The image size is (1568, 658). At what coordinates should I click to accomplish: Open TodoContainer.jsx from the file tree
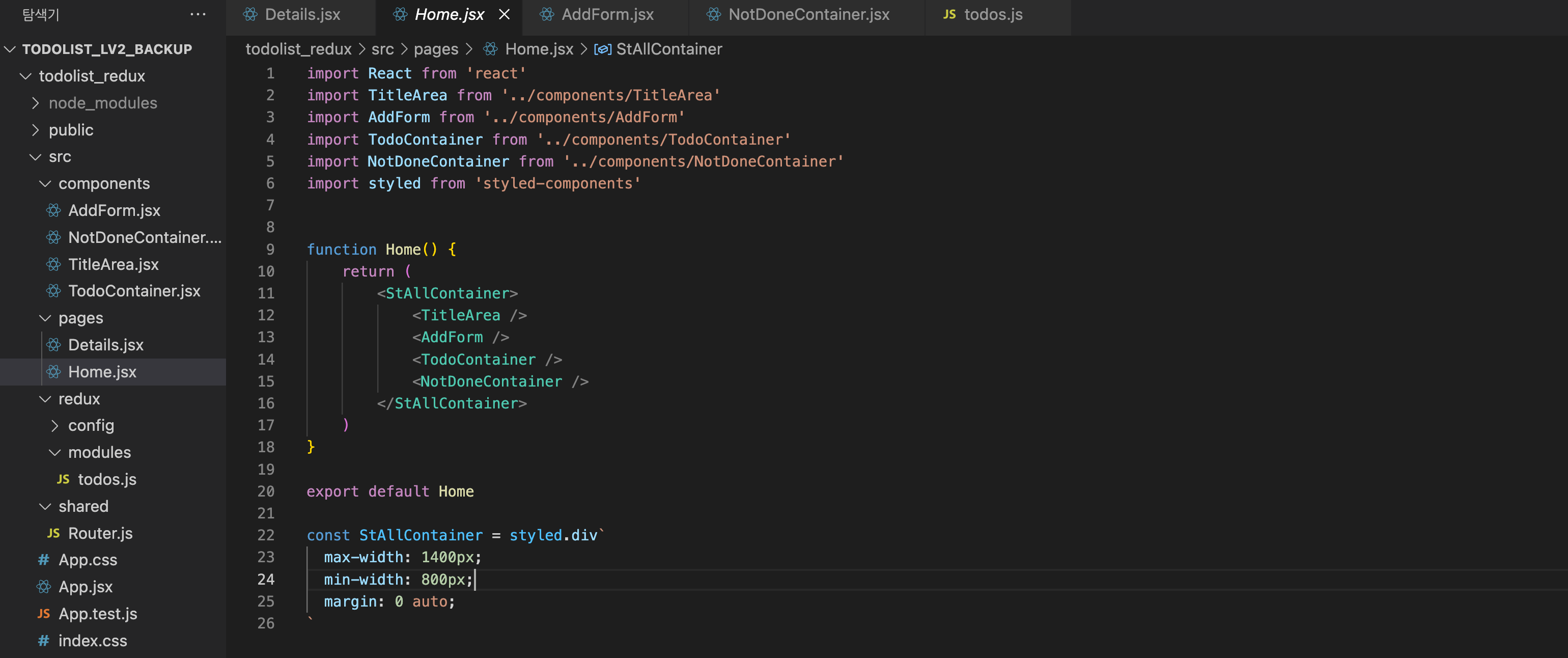point(134,291)
